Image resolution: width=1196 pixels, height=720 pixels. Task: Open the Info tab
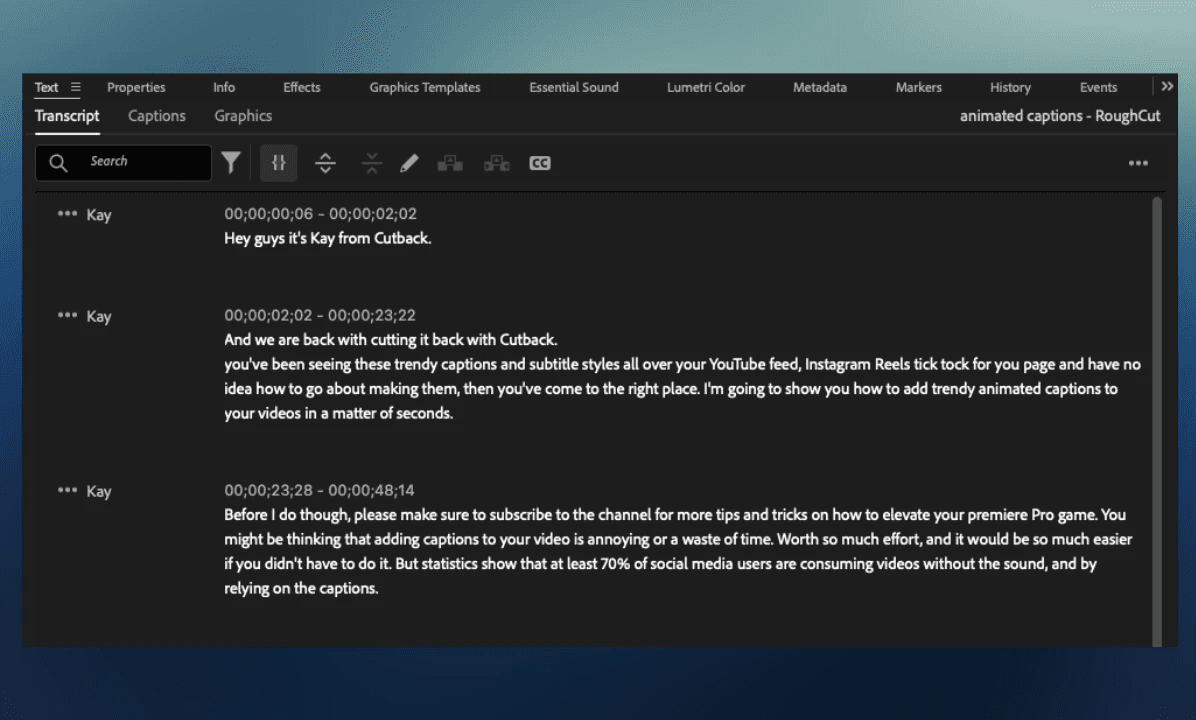coord(223,87)
